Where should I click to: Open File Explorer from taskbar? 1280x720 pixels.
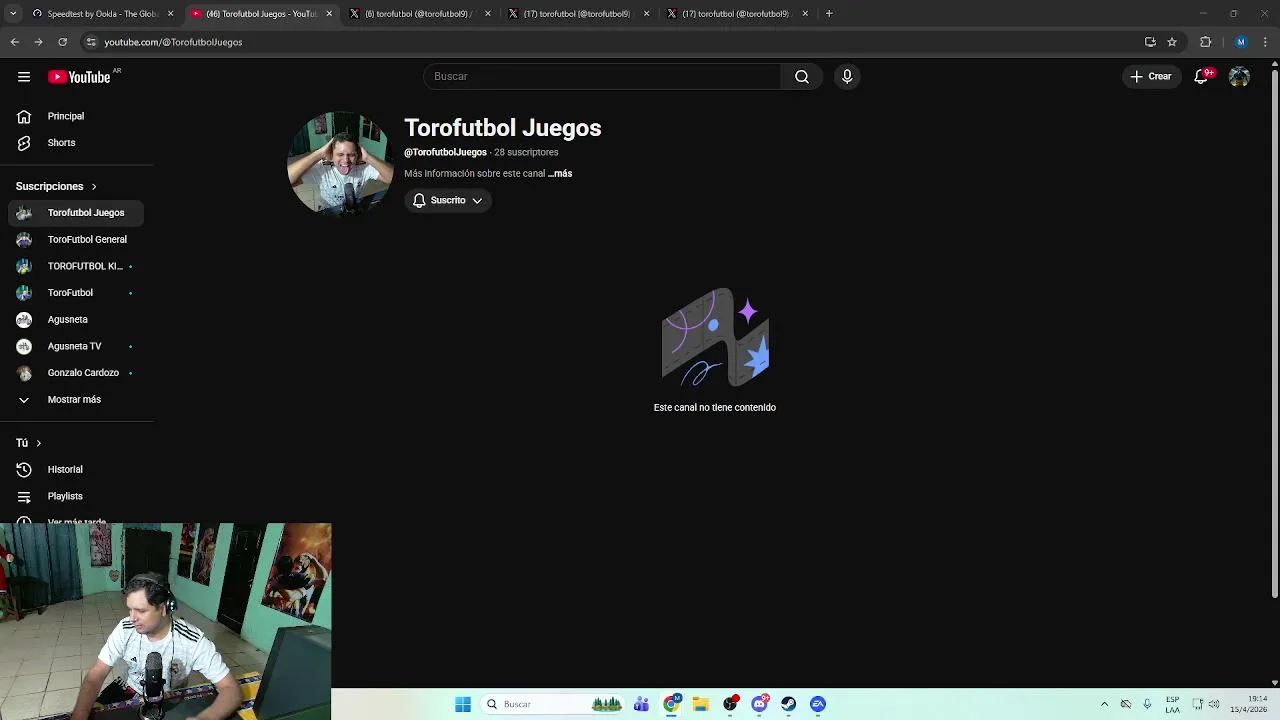coord(701,704)
